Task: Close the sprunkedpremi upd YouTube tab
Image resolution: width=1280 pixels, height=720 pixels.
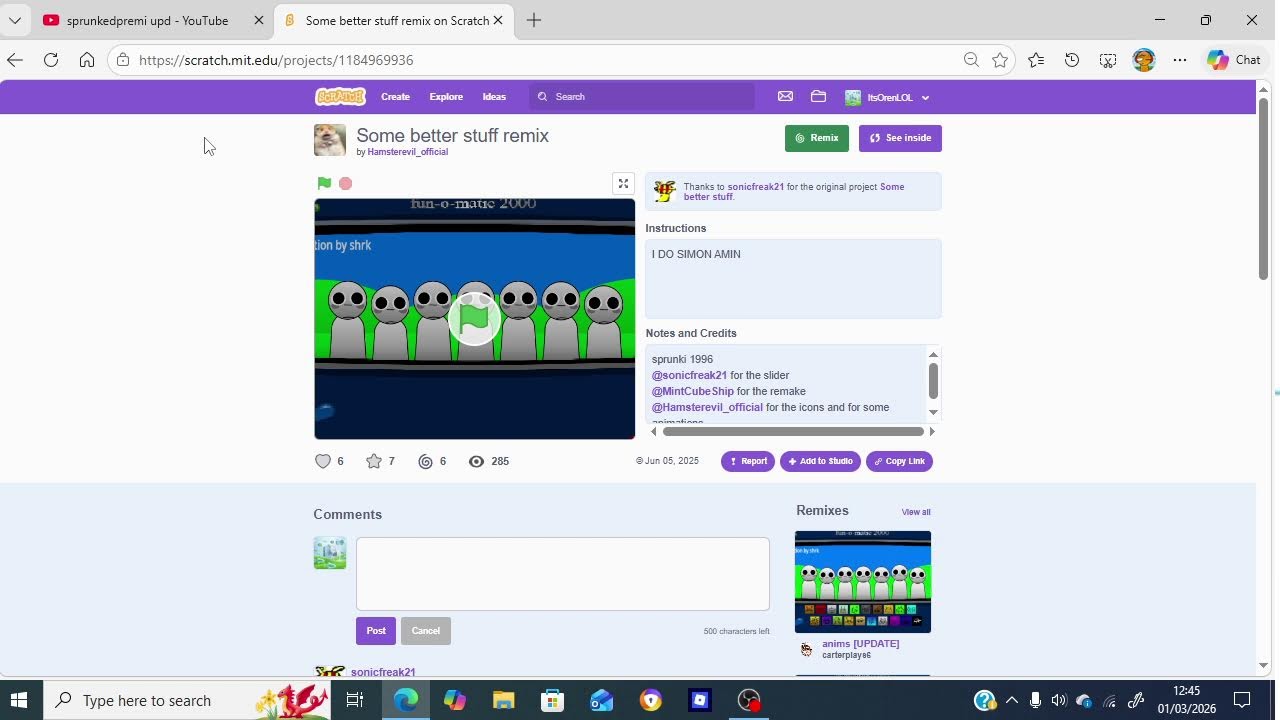Action: [x=258, y=20]
